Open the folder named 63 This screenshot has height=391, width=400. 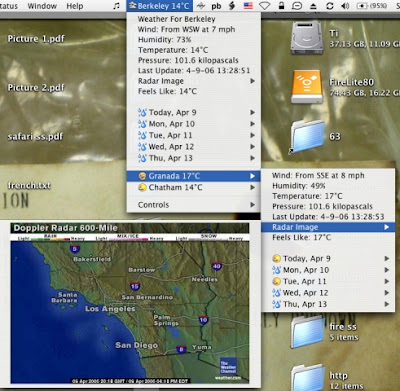[307, 137]
